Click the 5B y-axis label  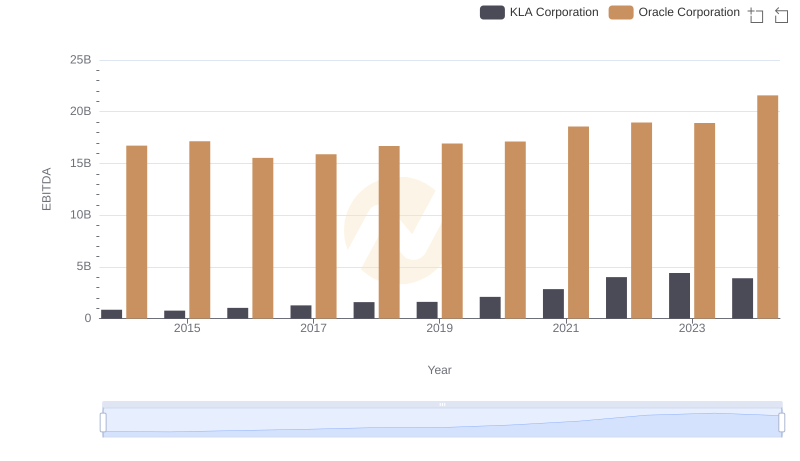pos(84,266)
